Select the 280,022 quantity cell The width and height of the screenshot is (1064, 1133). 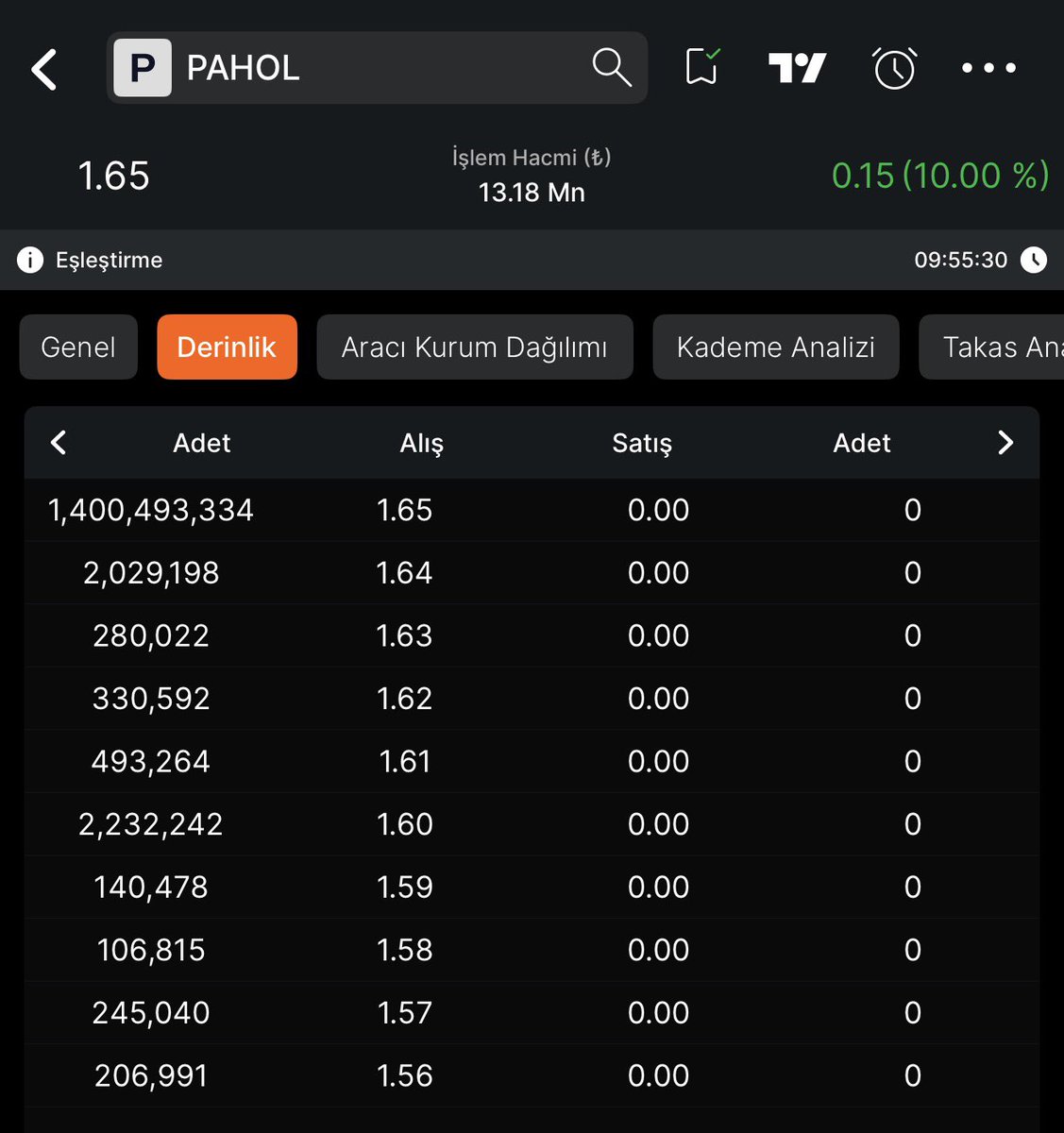[151, 635]
